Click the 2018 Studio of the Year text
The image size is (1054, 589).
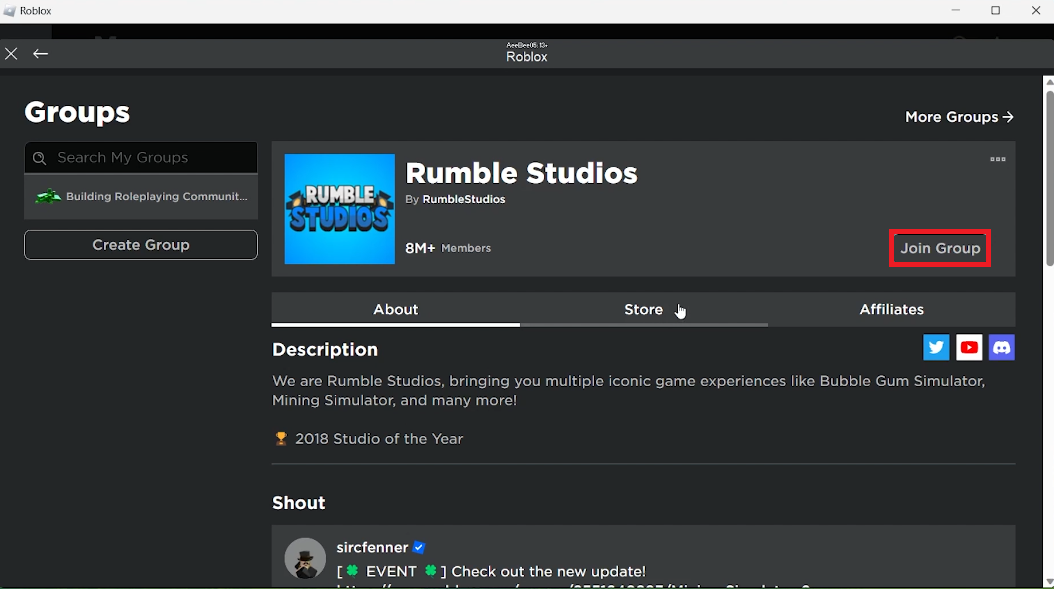(x=379, y=438)
